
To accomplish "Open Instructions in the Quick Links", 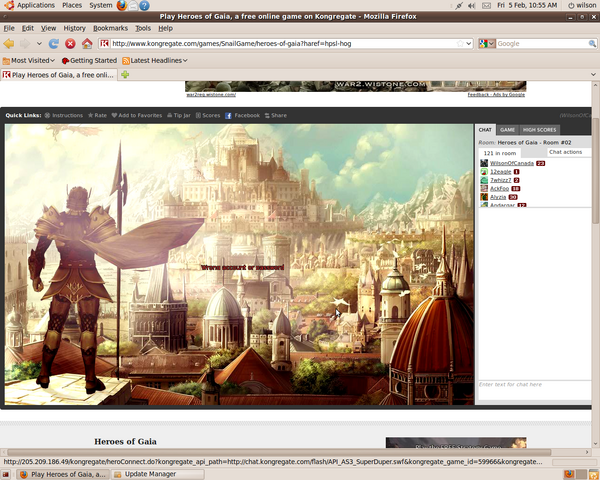I will pos(64,115).
